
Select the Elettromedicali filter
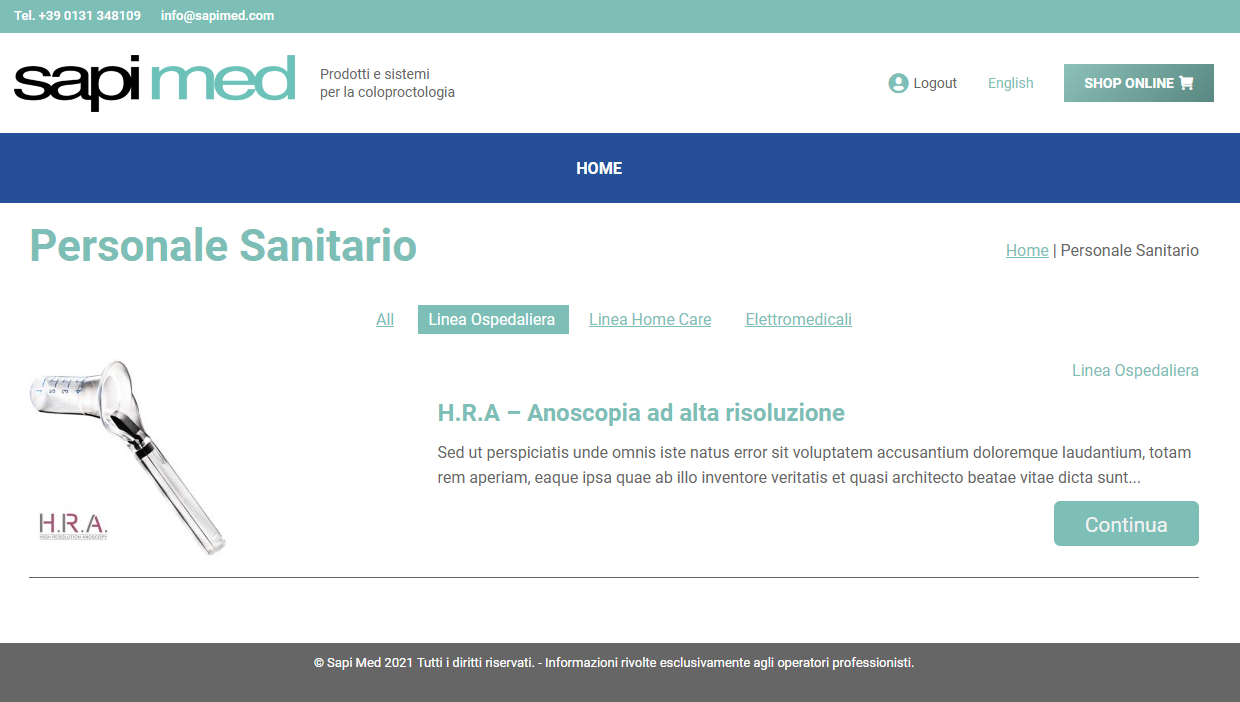tap(799, 320)
